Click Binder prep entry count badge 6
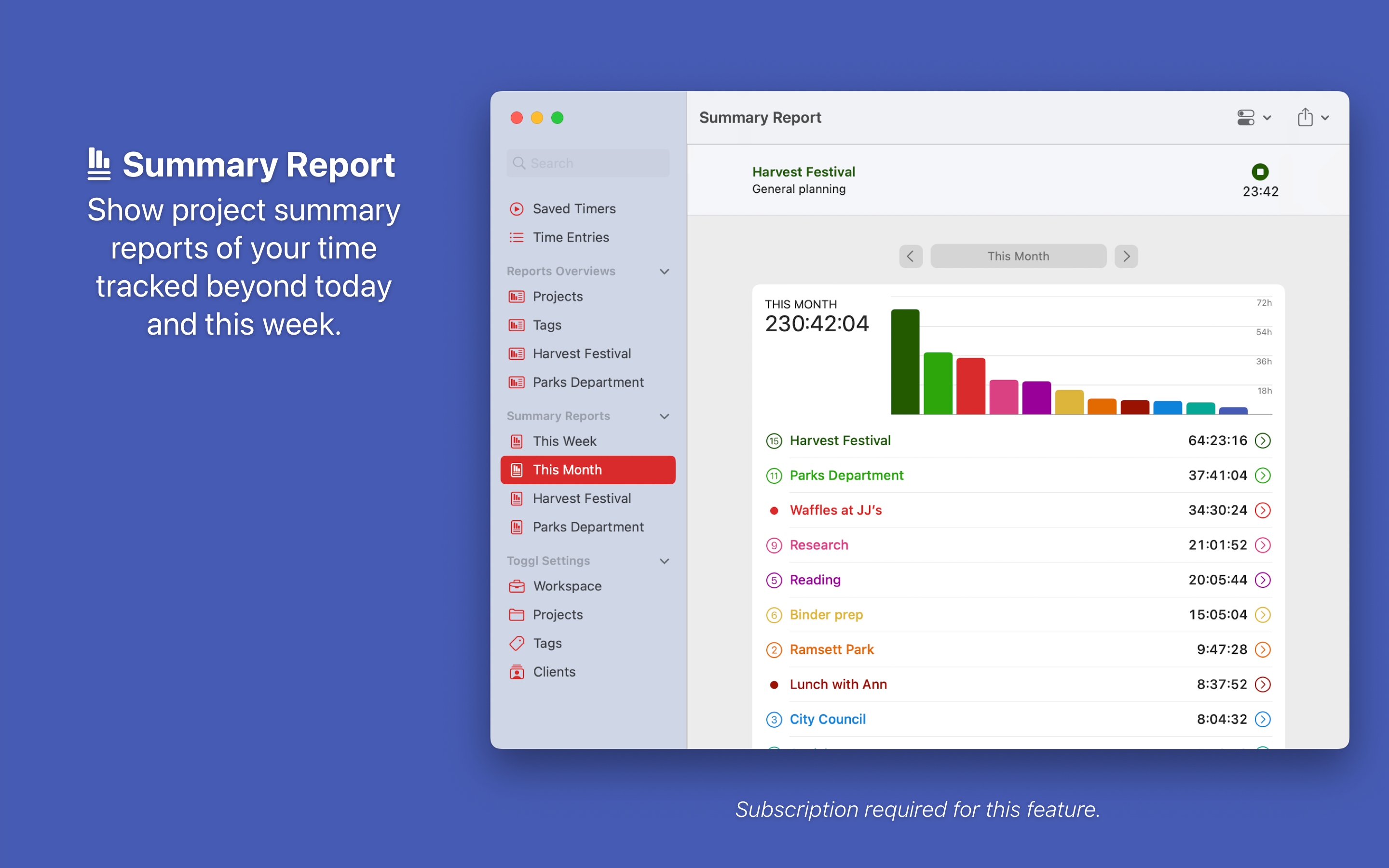Viewport: 1389px width, 868px height. (774, 615)
